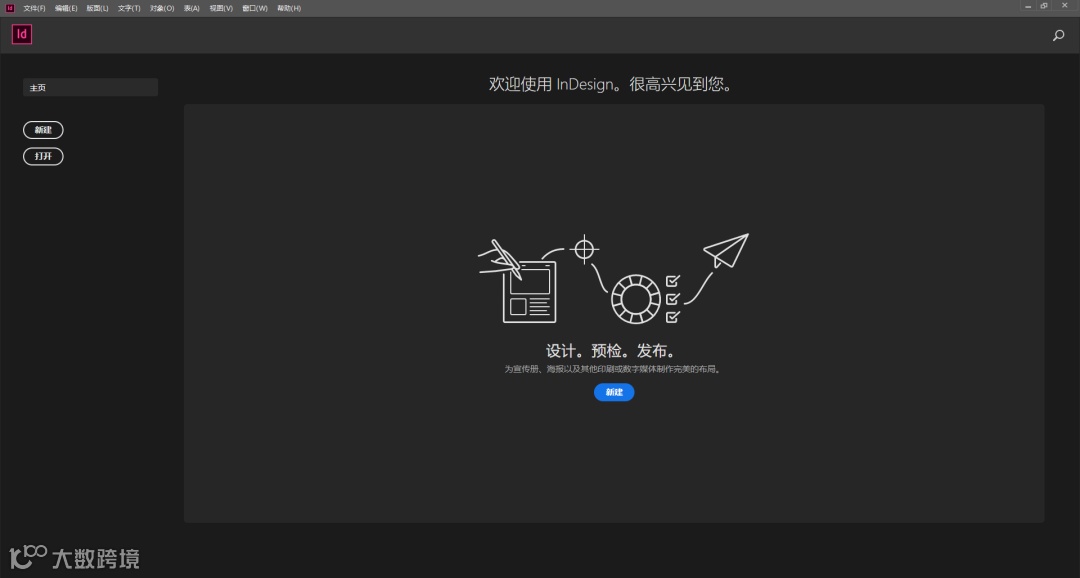
Task: Open the 版面(L) menu
Action: [98, 8]
